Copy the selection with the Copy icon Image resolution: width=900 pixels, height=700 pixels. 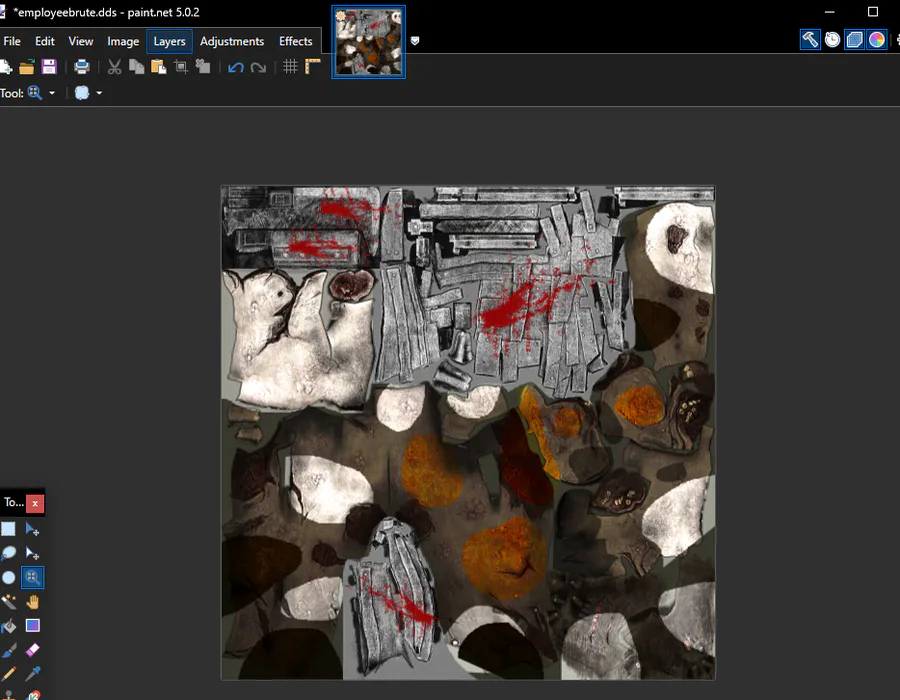pos(137,67)
